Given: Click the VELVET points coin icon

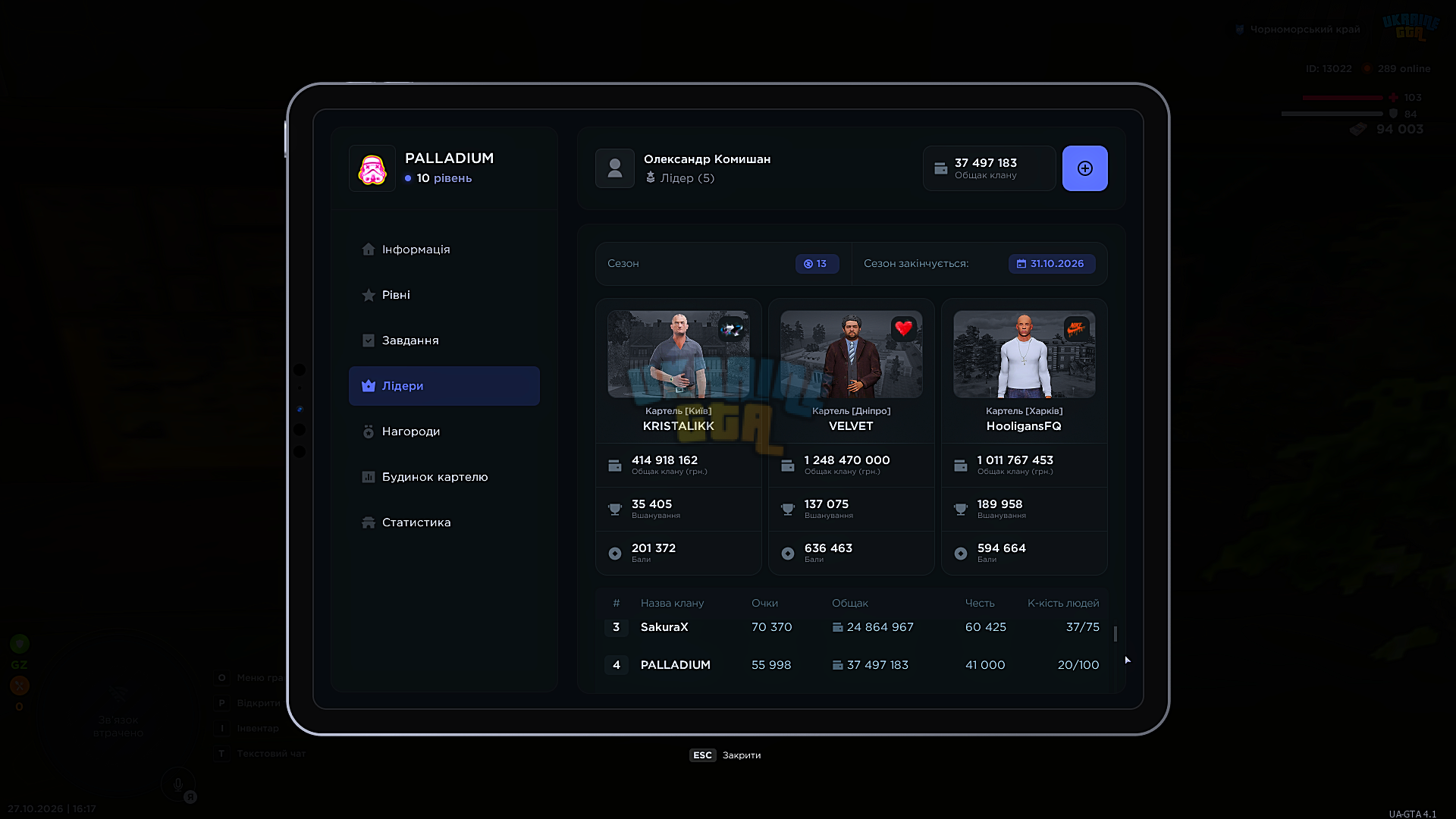Looking at the screenshot, I should pyautogui.click(x=788, y=554).
